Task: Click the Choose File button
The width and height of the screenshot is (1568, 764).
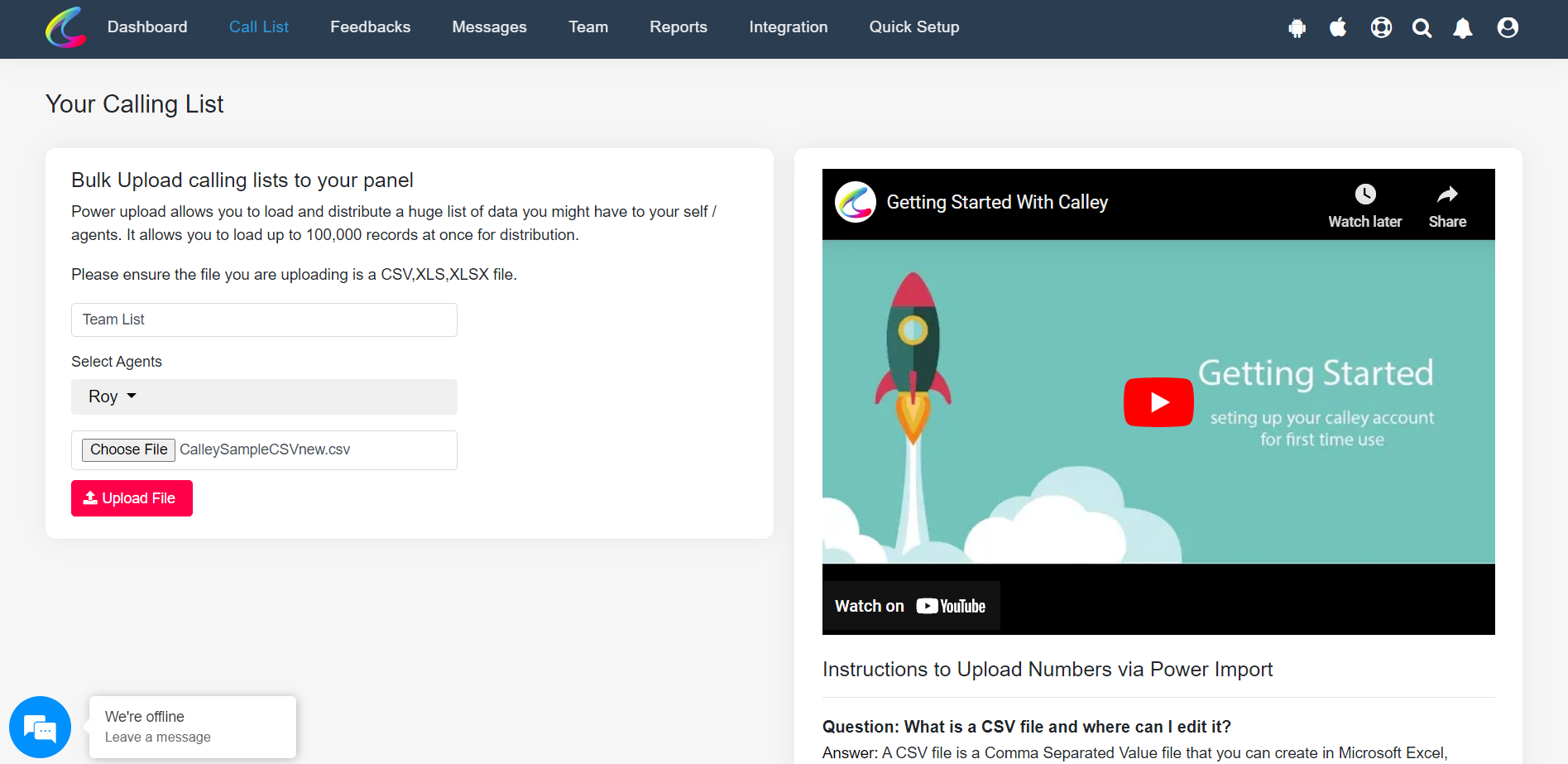Action: pyautogui.click(x=128, y=449)
